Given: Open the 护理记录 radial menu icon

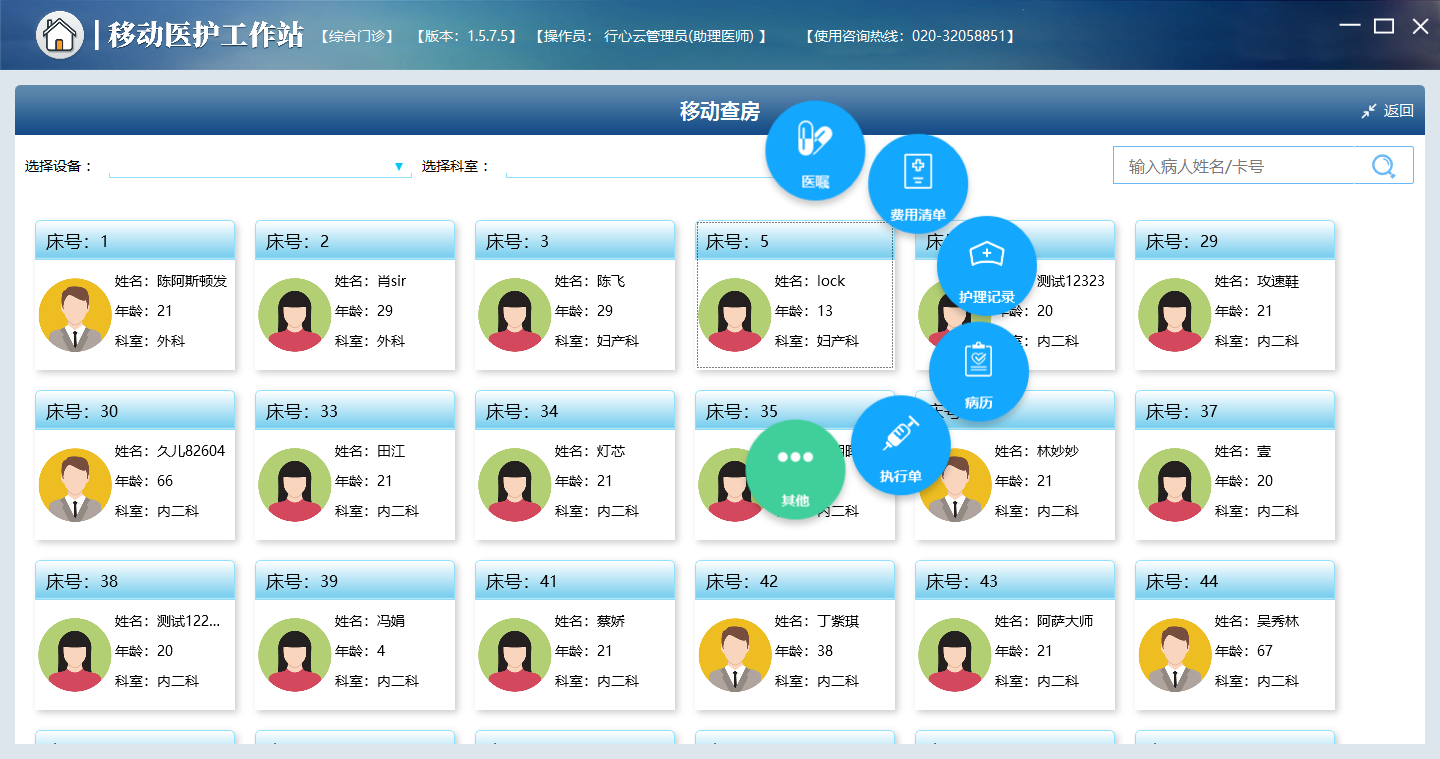Looking at the screenshot, I should pyautogui.click(x=987, y=265).
